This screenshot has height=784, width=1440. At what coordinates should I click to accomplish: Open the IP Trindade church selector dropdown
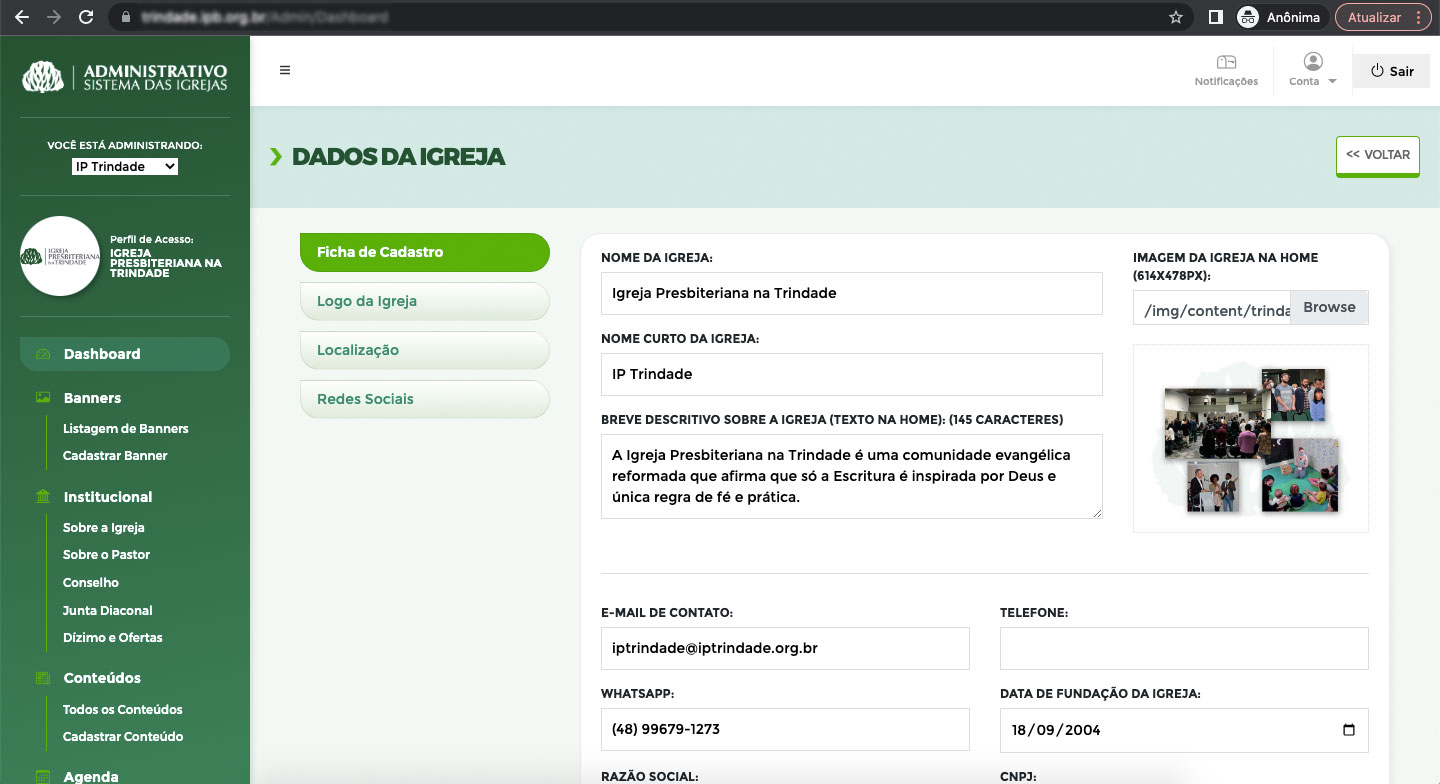click(x=125, y=167)
